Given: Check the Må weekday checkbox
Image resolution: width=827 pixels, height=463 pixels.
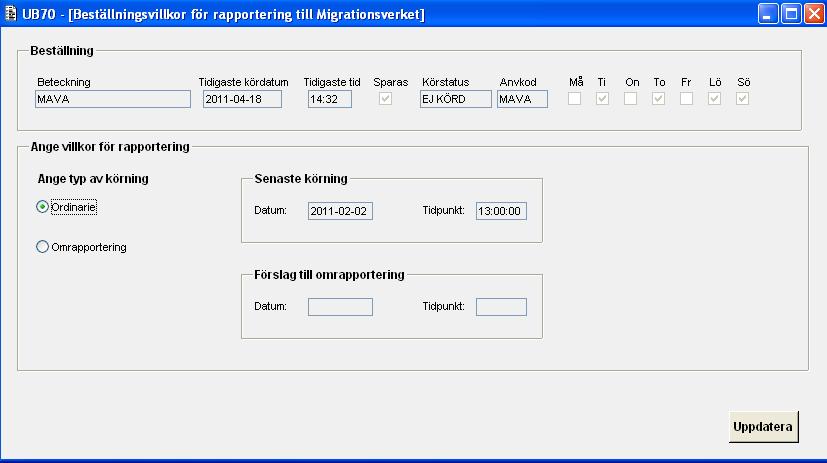Looking at the screenshot, I should coord(574,99).
